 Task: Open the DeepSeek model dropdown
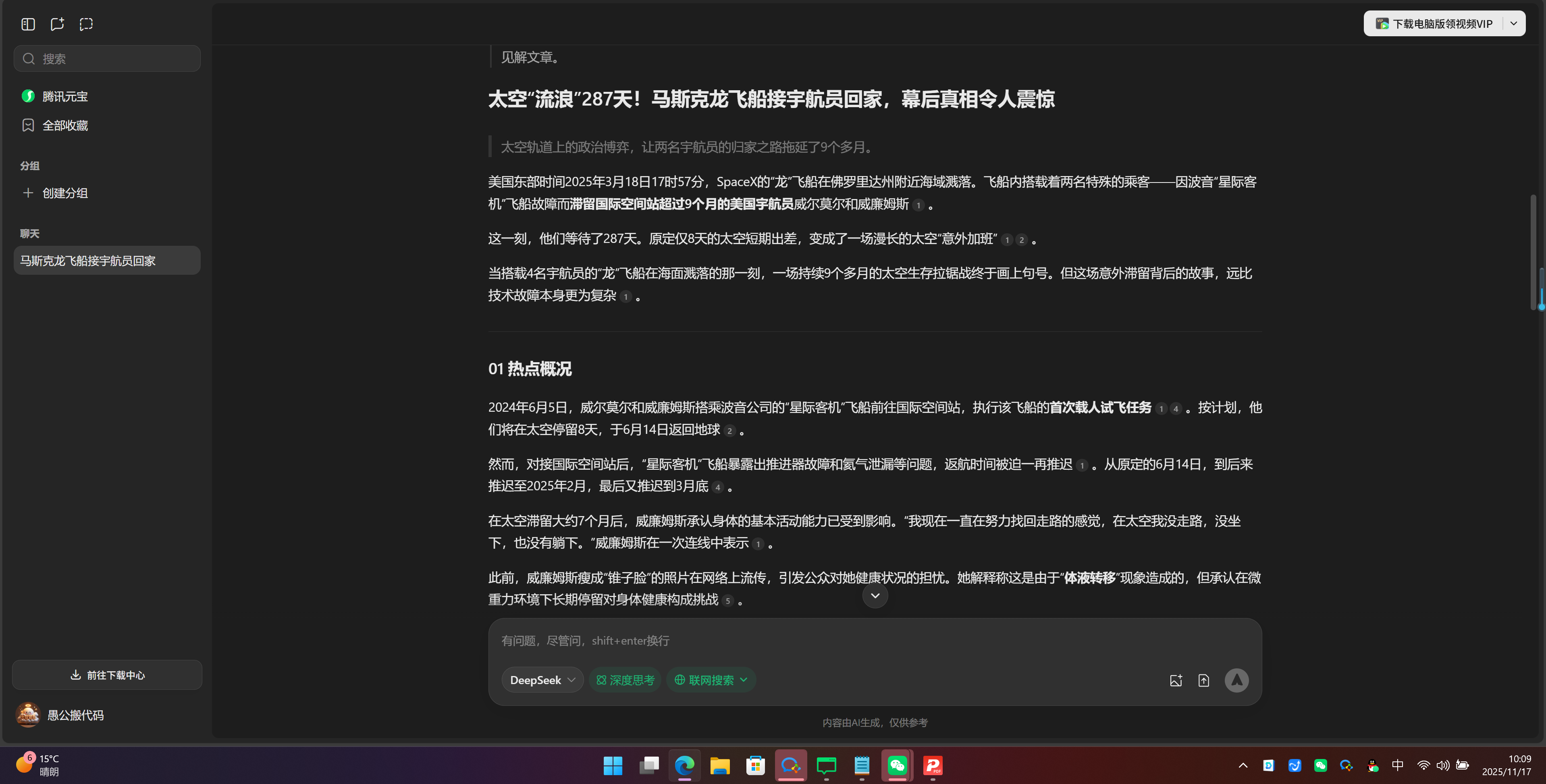[x=542, y=680]
